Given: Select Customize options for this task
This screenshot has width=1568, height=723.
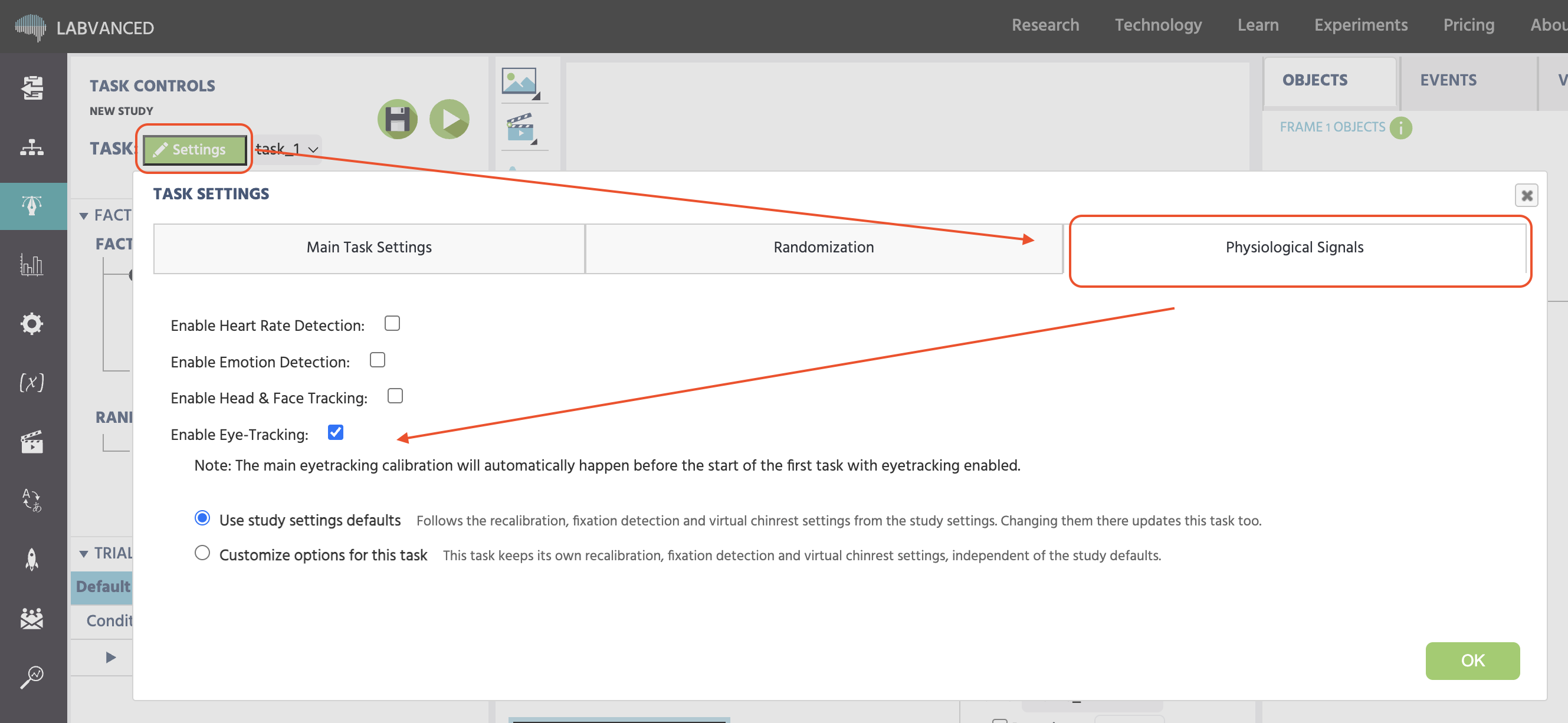Looking at the screenshot, I should 202,553.
